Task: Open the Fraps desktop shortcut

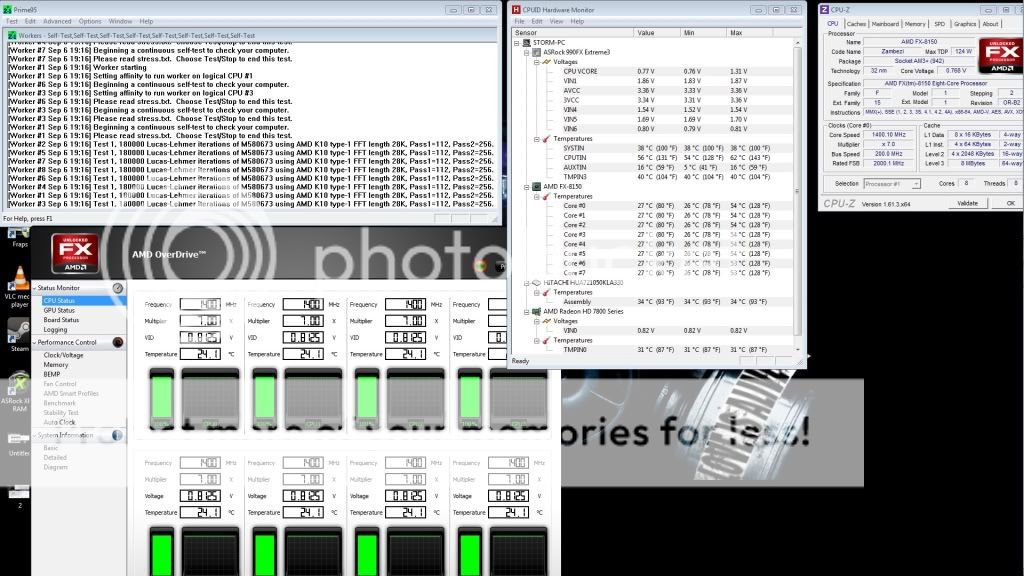Action: [x=18, y=236]
